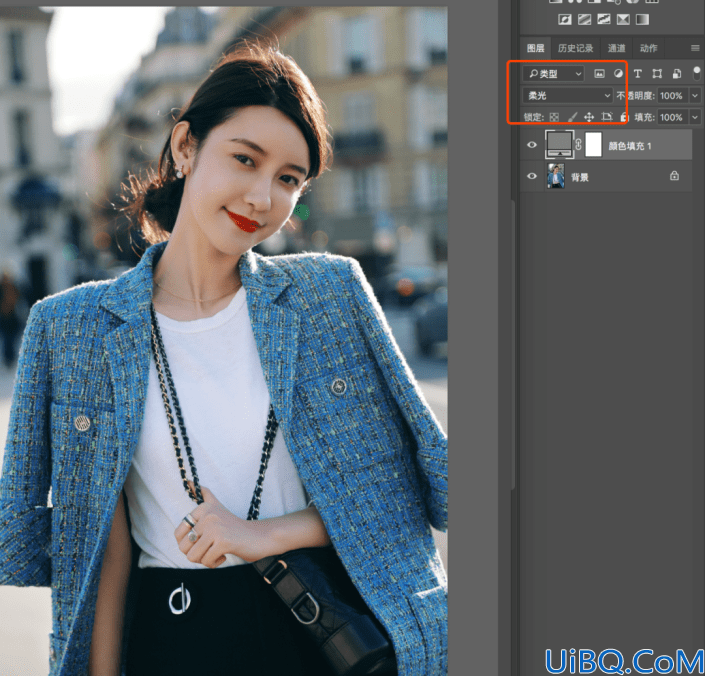Open the 历史记录 (History) tab
Viewport: 705px width, 676px height.
tap(575, 48)
